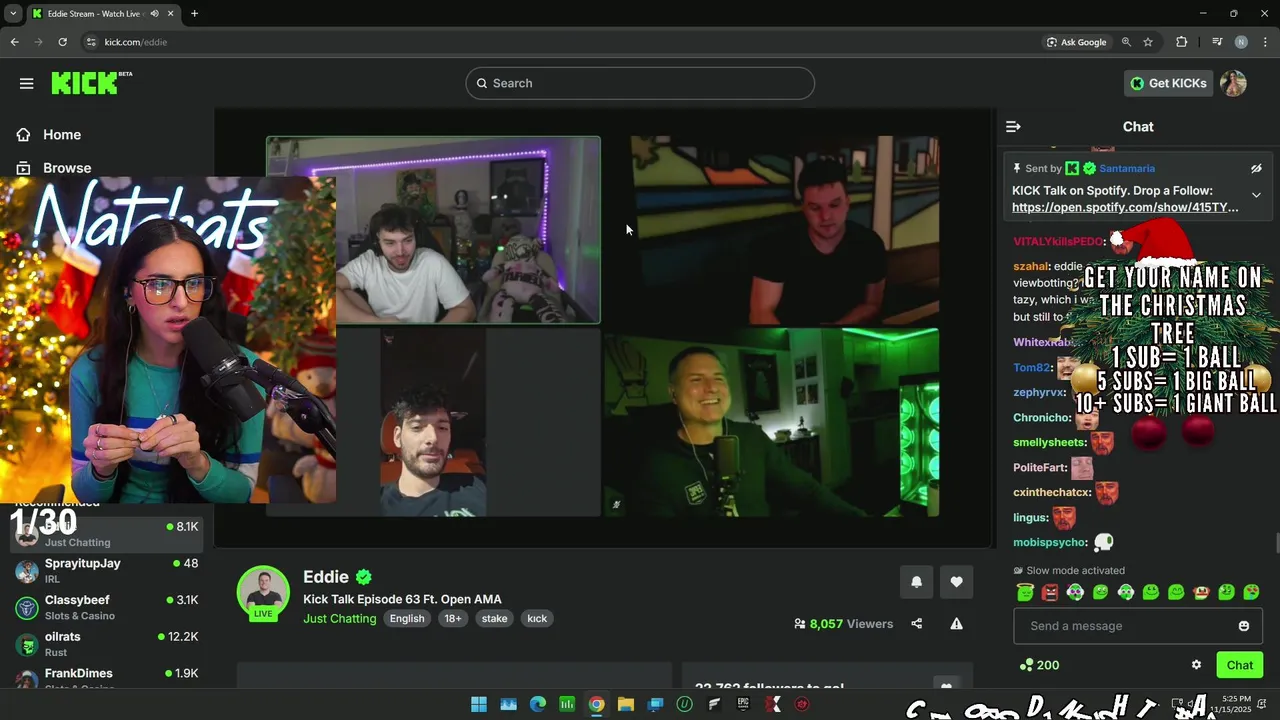Click smellysheets username in chat
Viewport: 1280px width, 720px height.
coord(1049,442)
